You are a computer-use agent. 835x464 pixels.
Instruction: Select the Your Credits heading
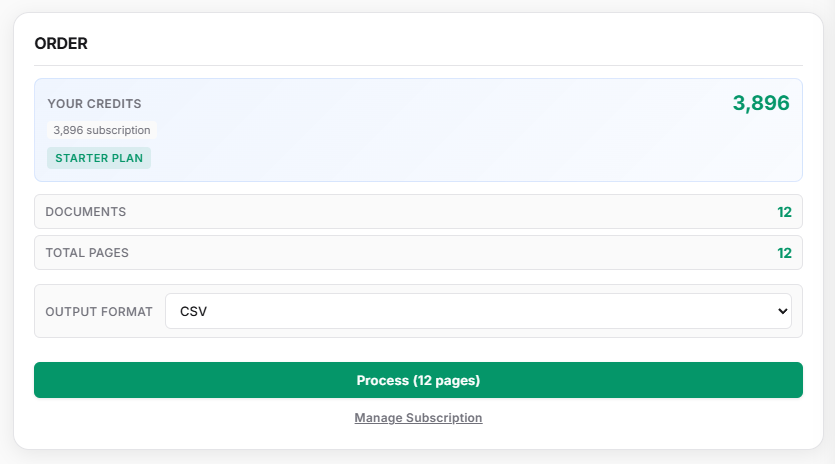tap(94, 103)
